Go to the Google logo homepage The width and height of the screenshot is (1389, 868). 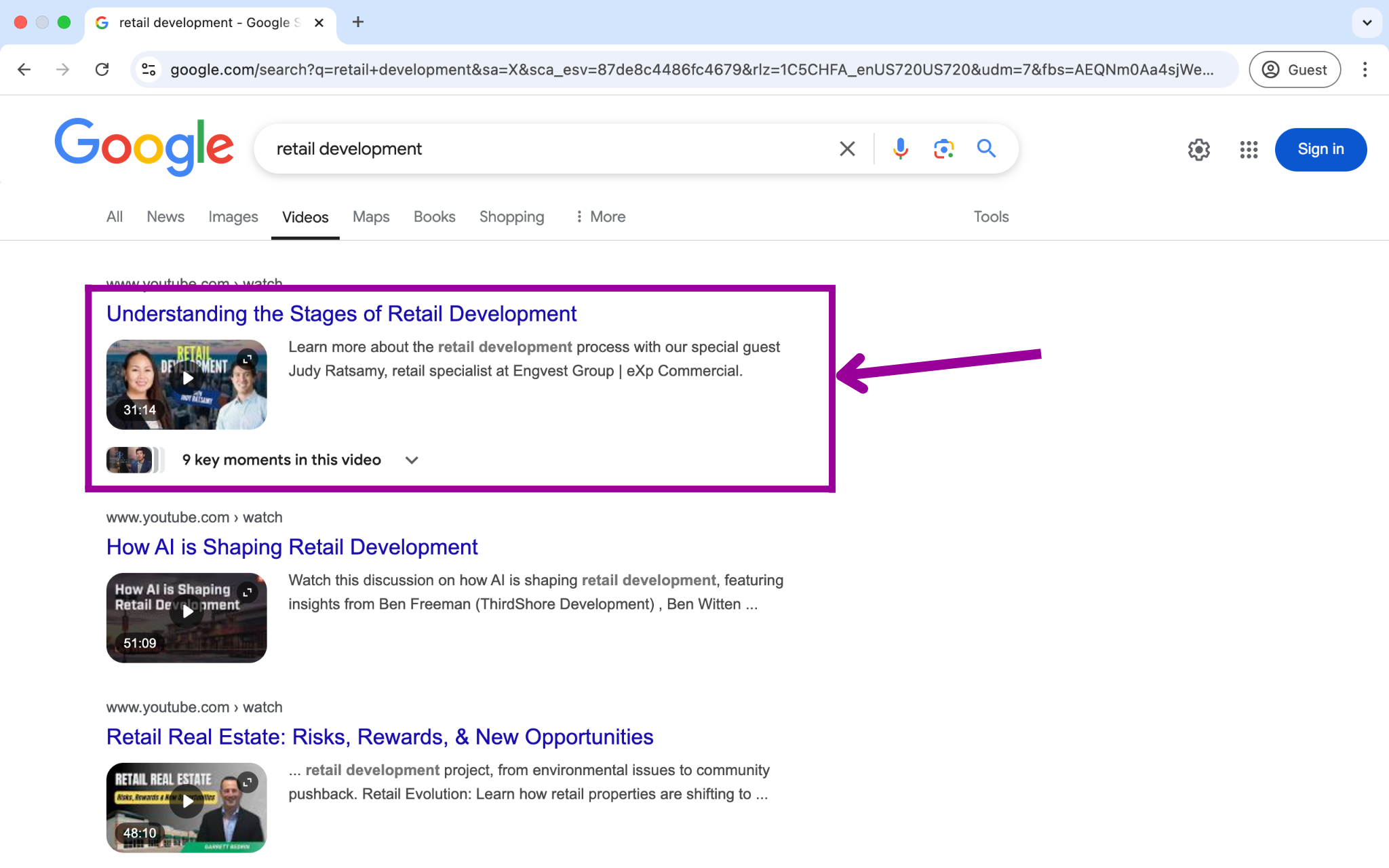144,147
